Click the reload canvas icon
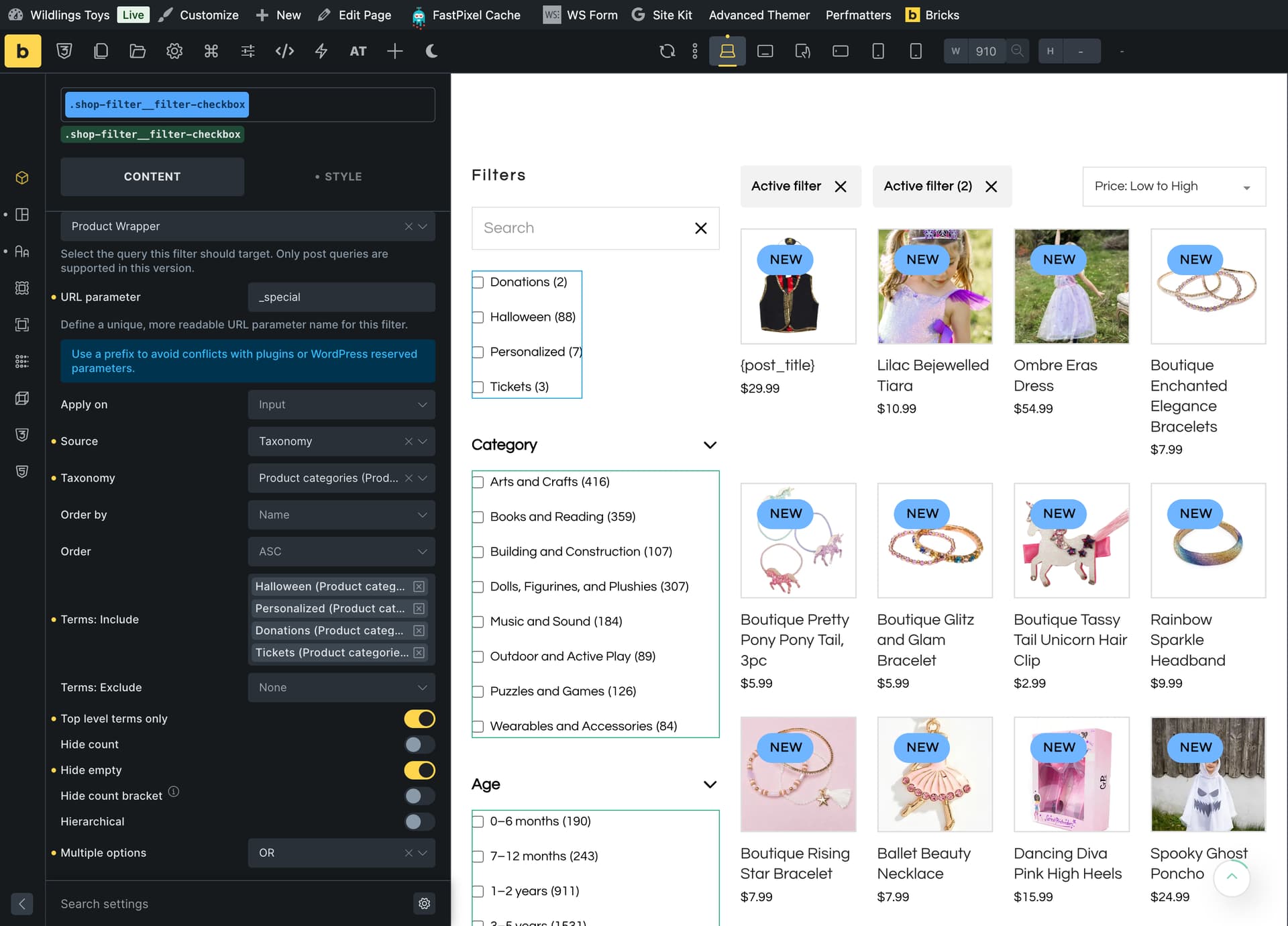1288x926 pixels. coord(667,51)
